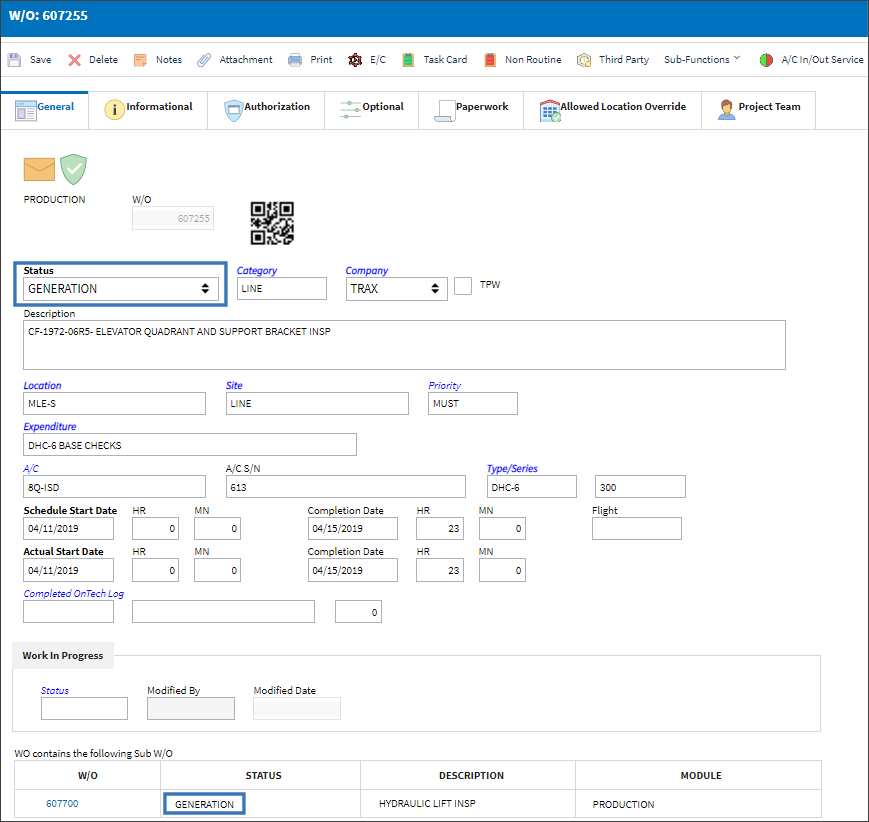869x822 pixels.
Task: Click the Authorization shield tab icon
Action: (233, 110)
